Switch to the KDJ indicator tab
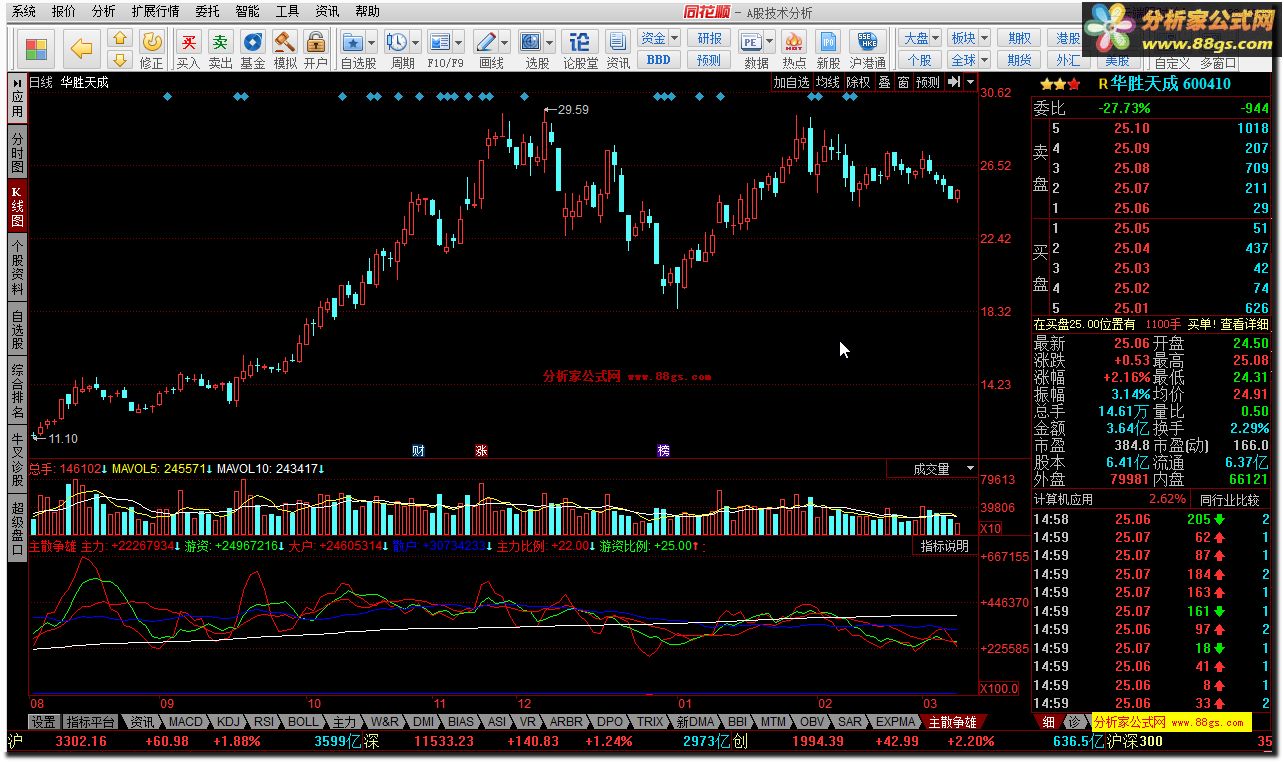The height and width of the screenshot is (762, 1284). coord(229,722)
